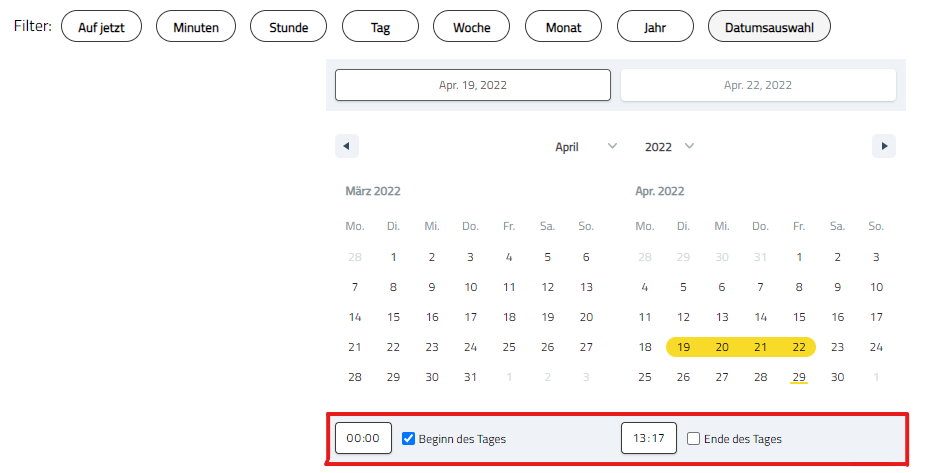The image size is (934, 473).
Task: Open the April month dropdown
Action: click(586, 146)
